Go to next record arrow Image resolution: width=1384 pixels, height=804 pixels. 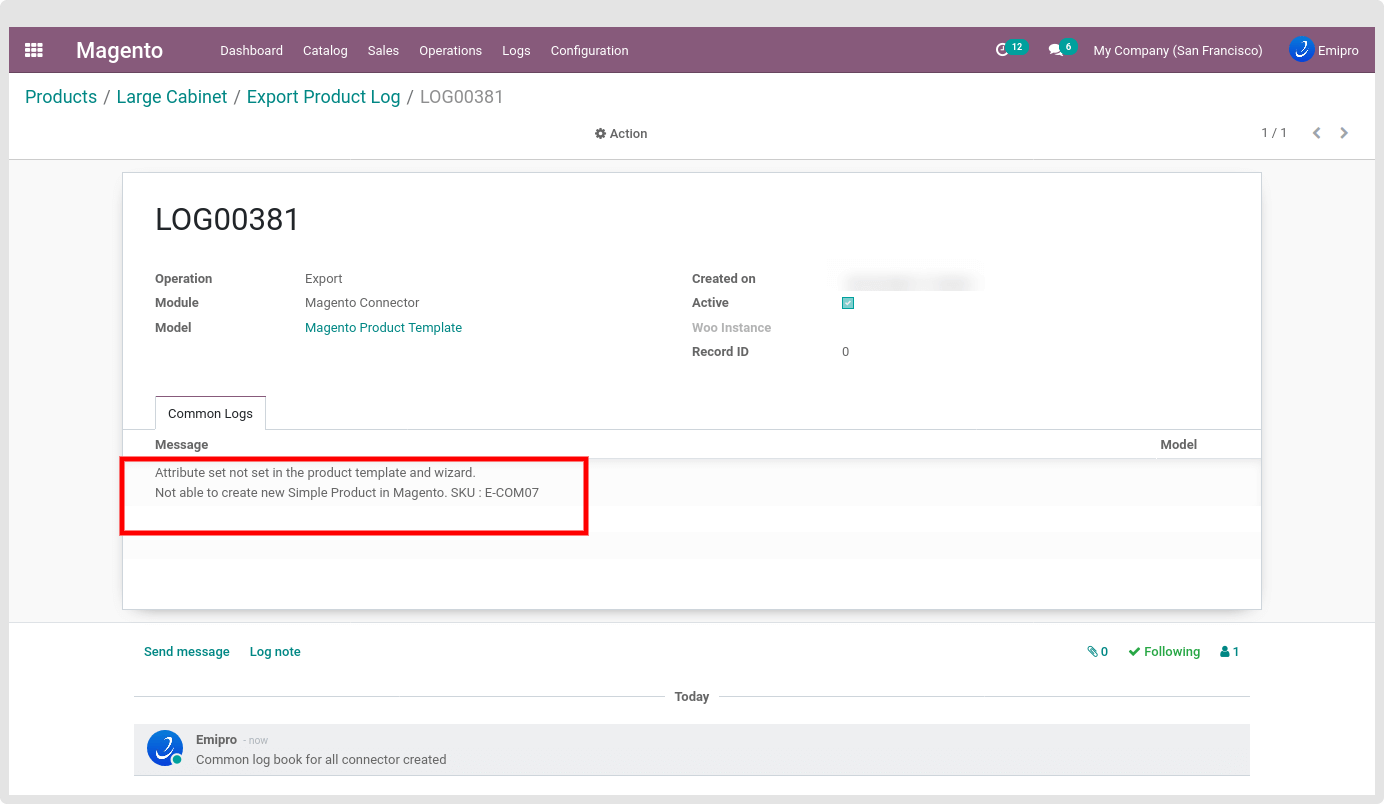pyautogui.click(x=1344, y=133)
